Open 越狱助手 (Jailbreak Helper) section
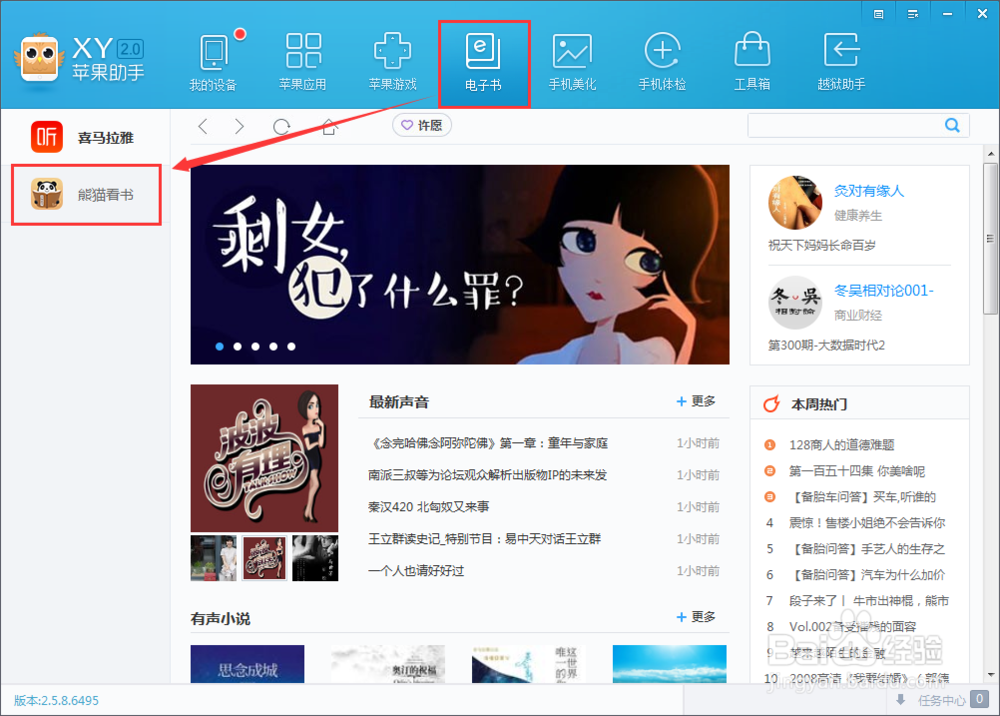Viewport: 1000px width, 716px height. [x=841, y=63]
